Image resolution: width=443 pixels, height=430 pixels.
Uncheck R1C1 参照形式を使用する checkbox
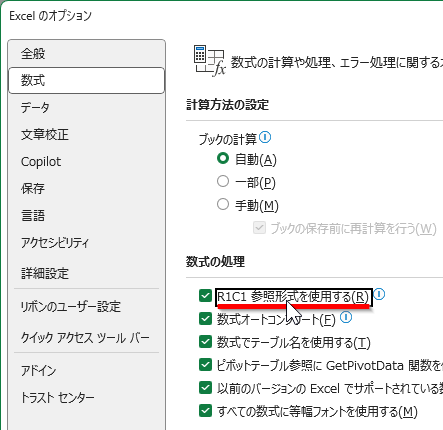(x=205, y=296)
